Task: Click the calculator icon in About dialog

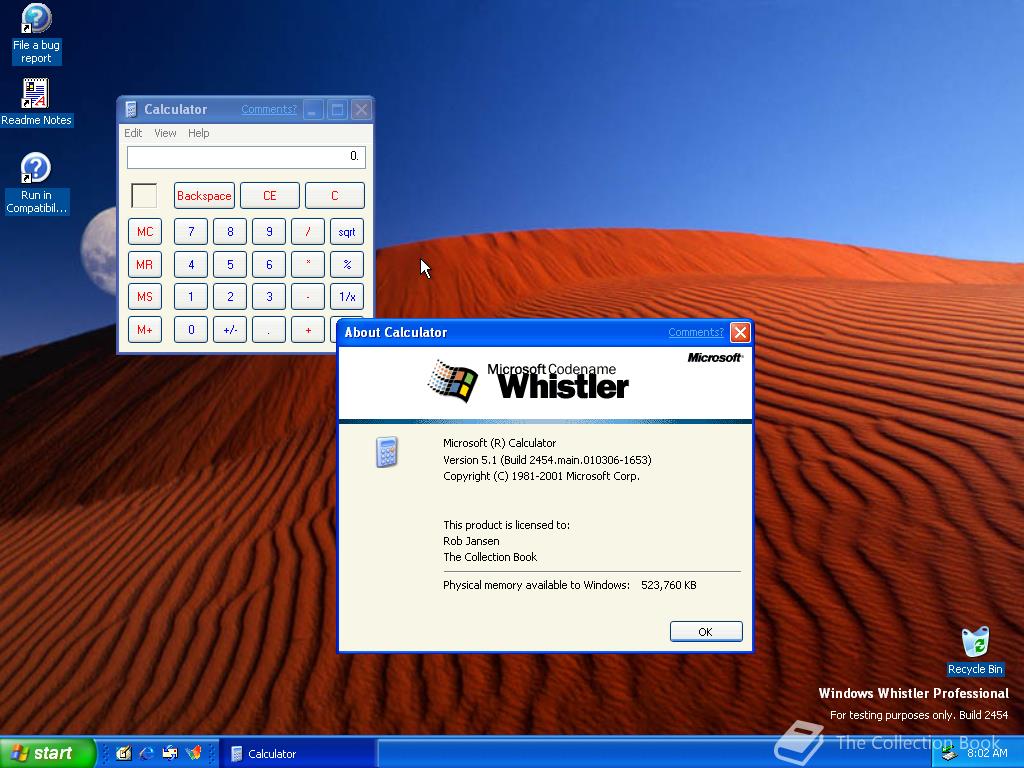Action: [387, 452]
